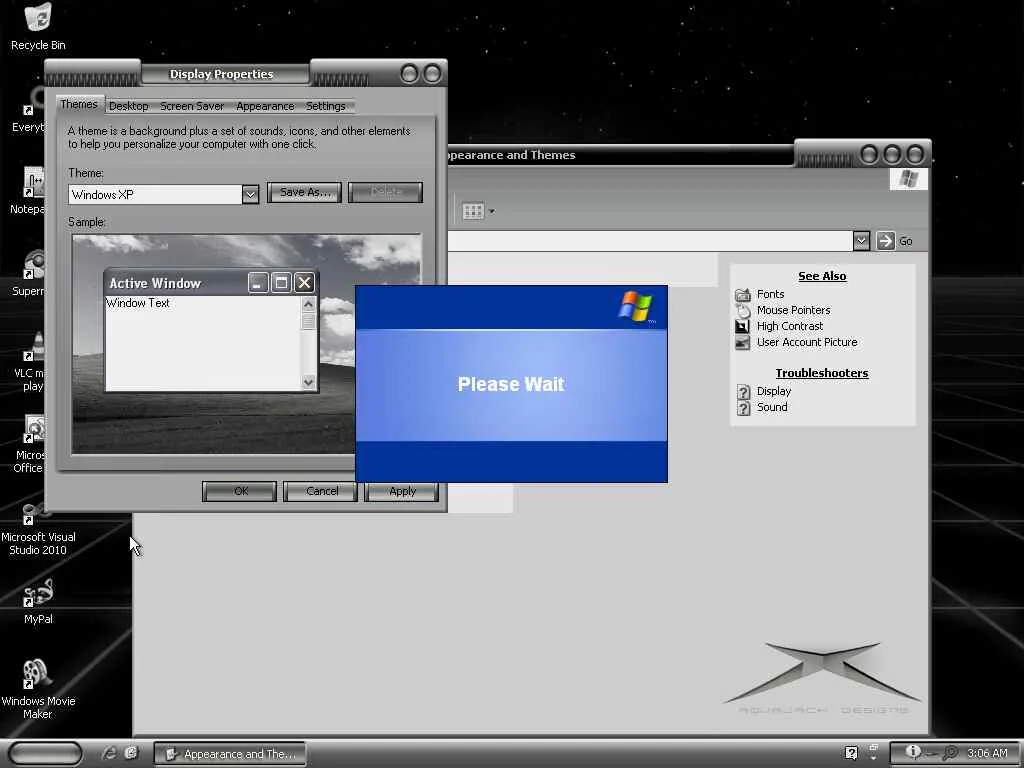
Task: Click the High Contrast icon in See Also
Action: [x=743, y=326]
